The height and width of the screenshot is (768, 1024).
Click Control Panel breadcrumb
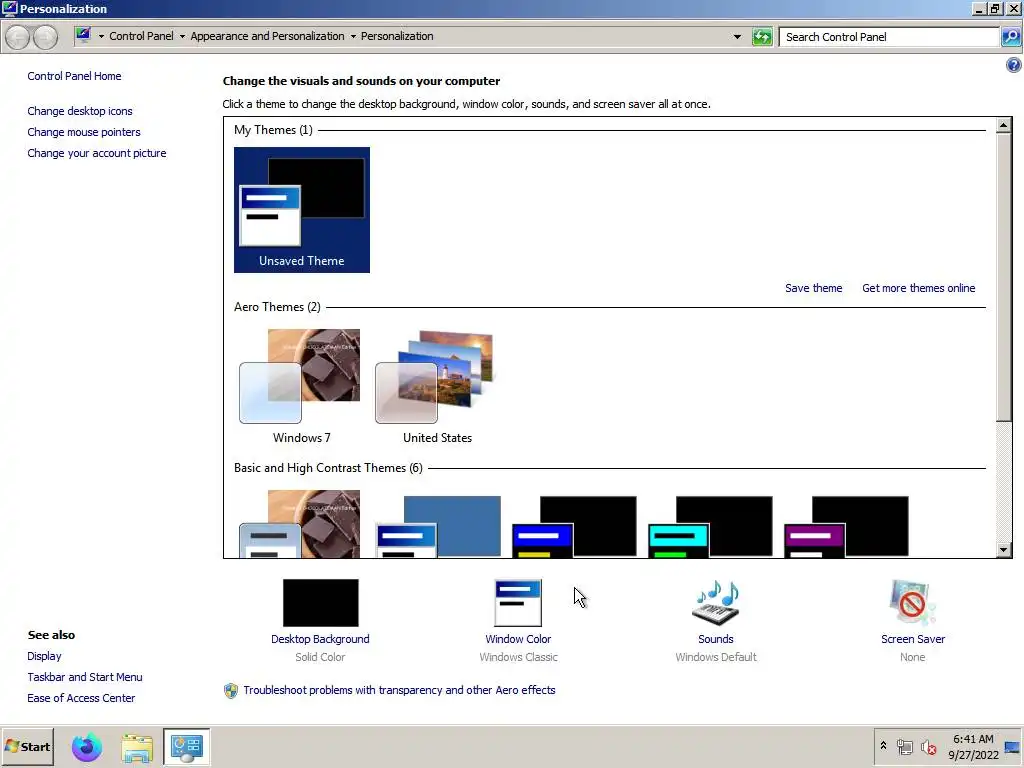coord(141,36)
